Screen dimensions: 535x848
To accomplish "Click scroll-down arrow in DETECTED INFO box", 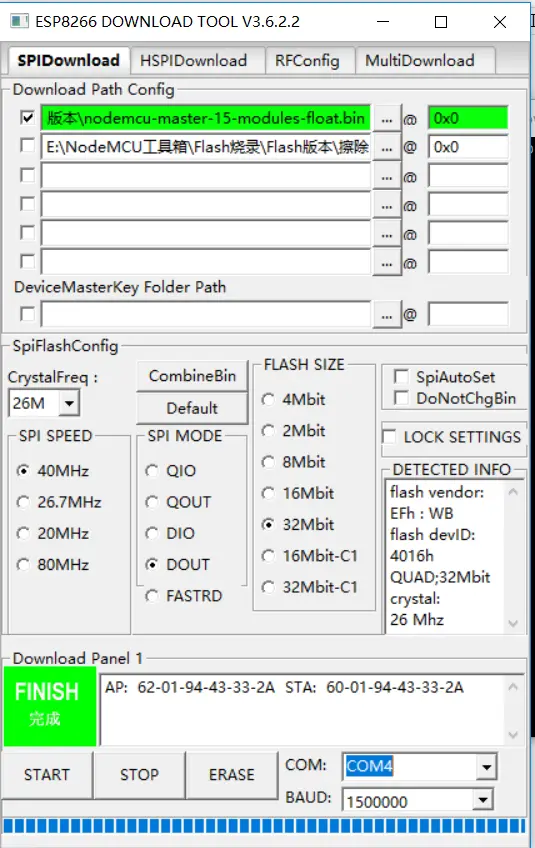I will [513, 623].
